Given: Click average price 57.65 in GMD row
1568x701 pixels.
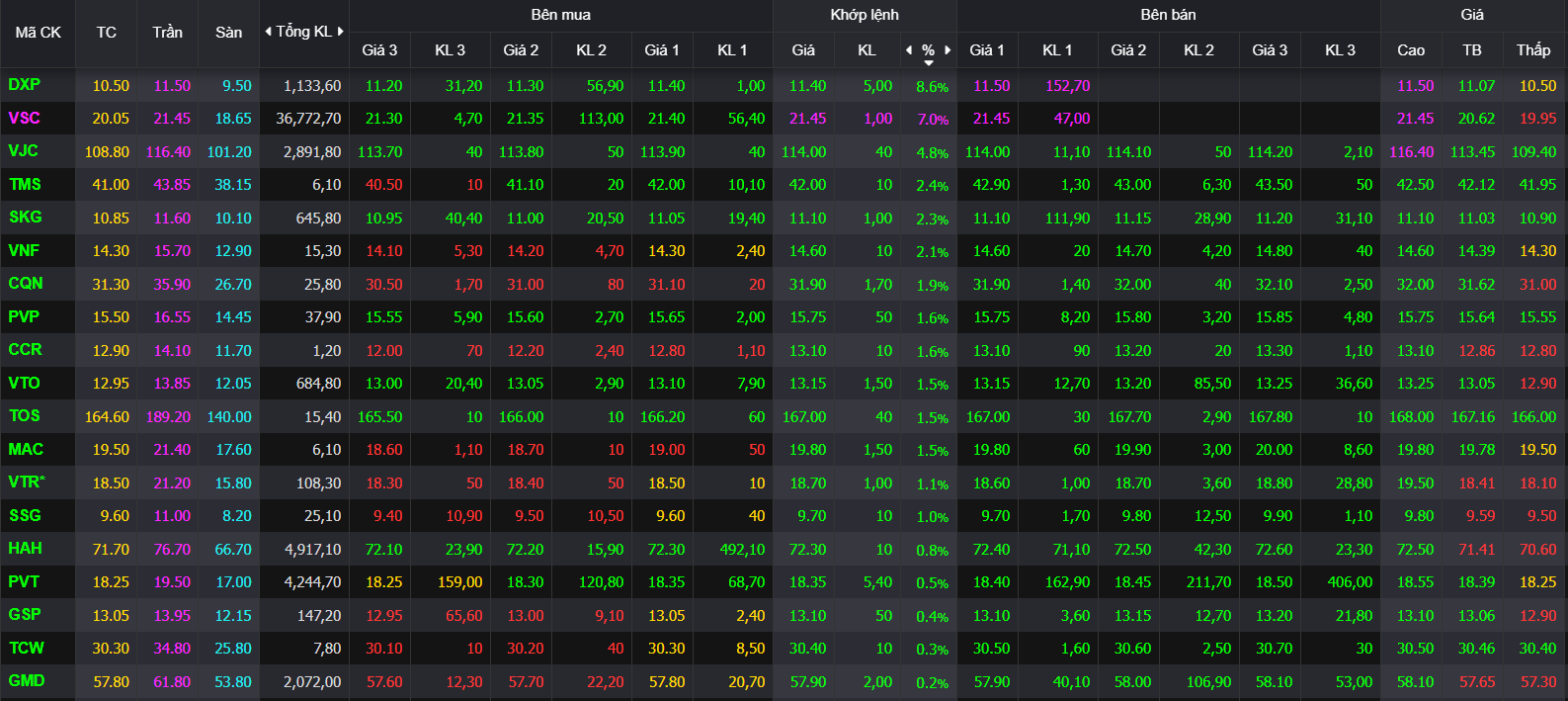Looking at the screenshot, I should tap(1477, 682).
